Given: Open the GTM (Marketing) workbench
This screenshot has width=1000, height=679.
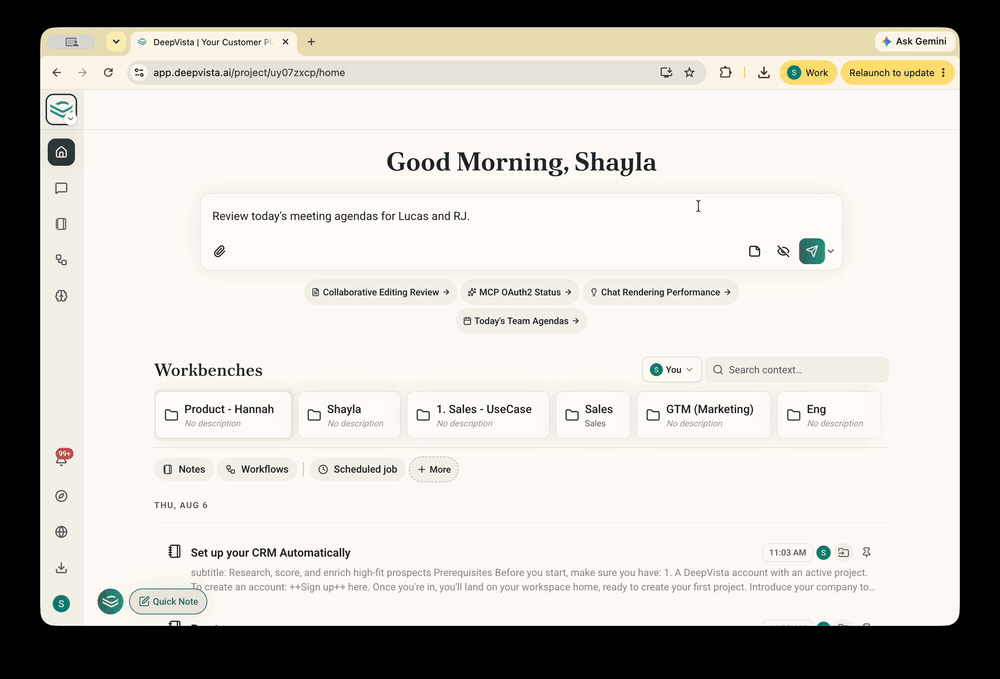Looking at the screenshot, I should pyautogui.click(x=704, y=415).
